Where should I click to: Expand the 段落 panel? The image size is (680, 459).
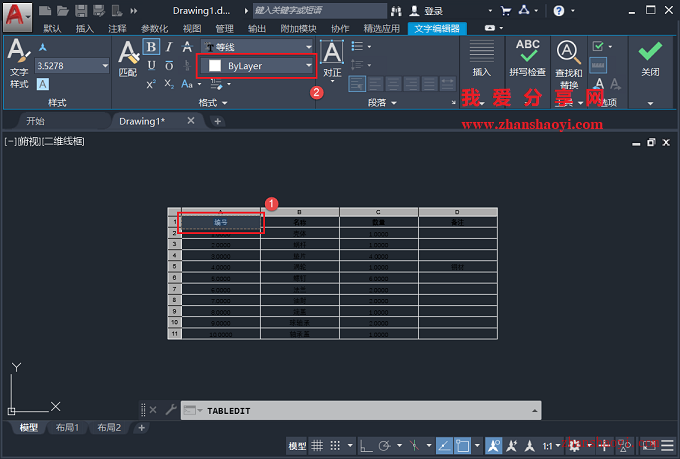pos(382,103)
